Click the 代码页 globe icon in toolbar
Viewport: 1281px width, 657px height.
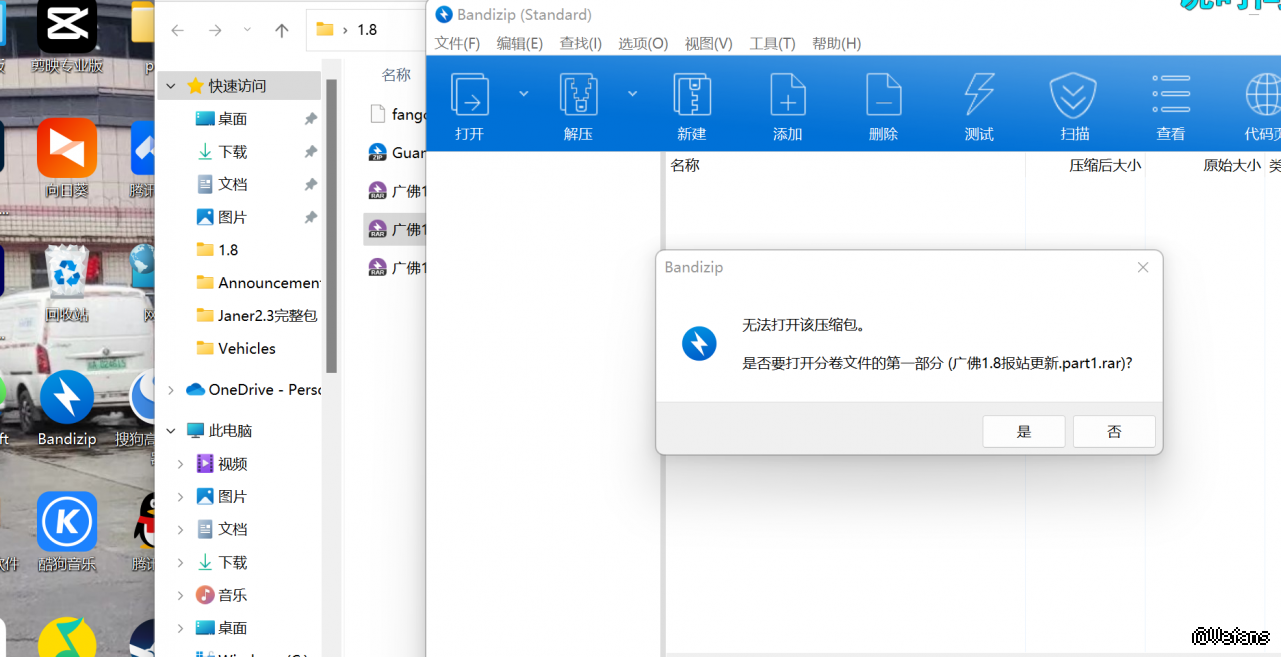(x=1262, y=95)
